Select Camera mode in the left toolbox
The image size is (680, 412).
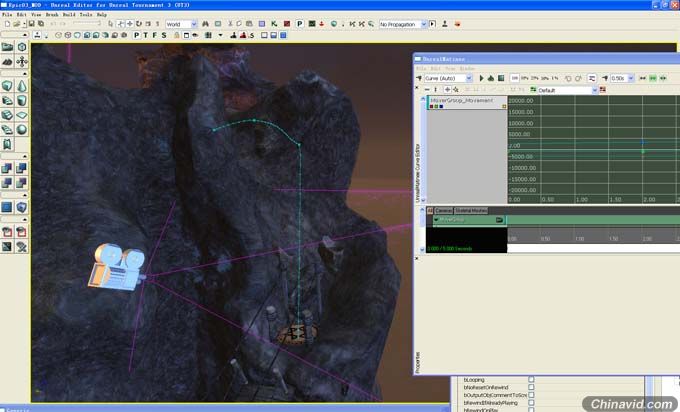coord(7,47)
